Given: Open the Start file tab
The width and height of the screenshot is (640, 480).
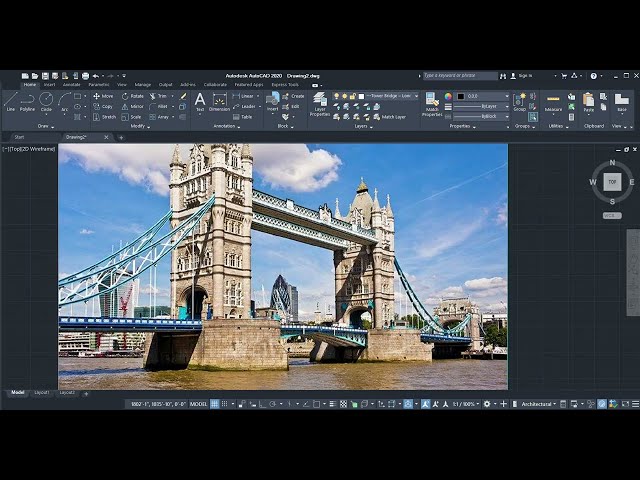Looking at the screenshot, I should (19, 138).
